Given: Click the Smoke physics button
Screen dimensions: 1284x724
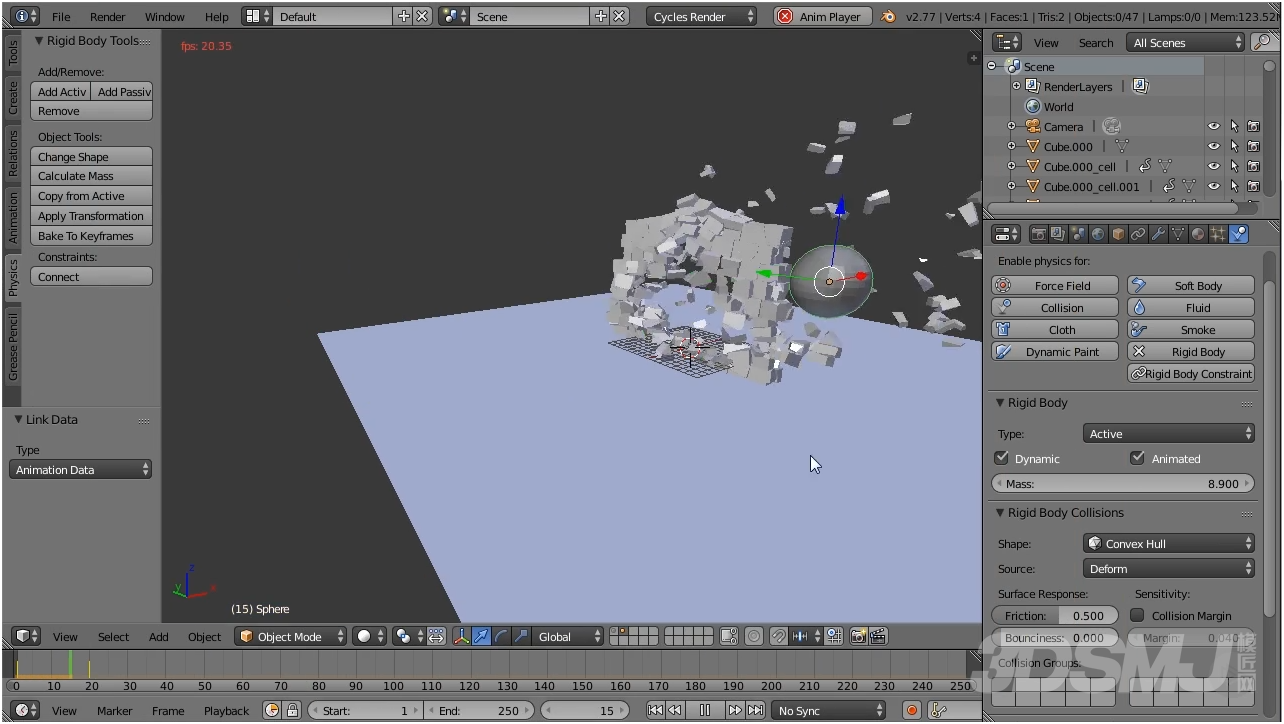Looking at the screenshot, I should [1191, 329].
